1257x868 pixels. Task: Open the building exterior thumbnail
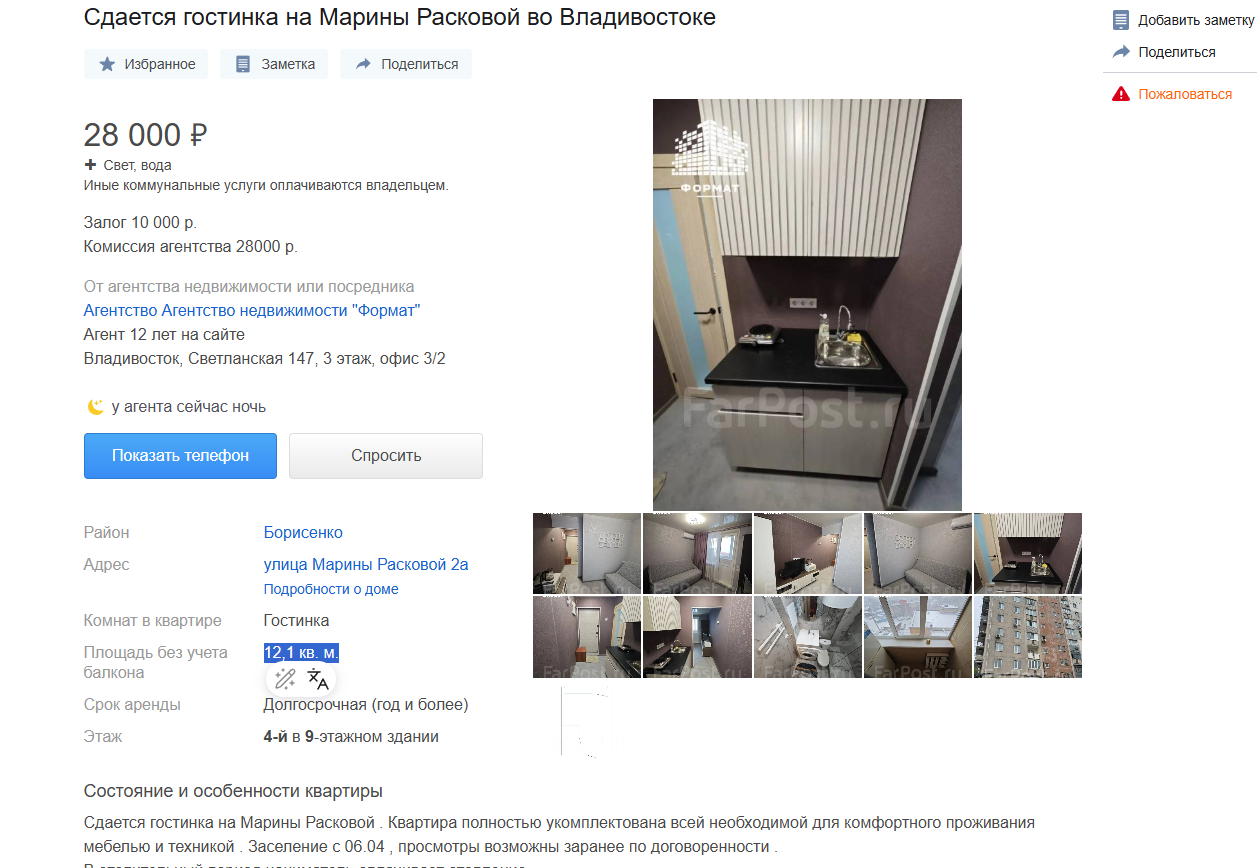(x=1028, y=637)
